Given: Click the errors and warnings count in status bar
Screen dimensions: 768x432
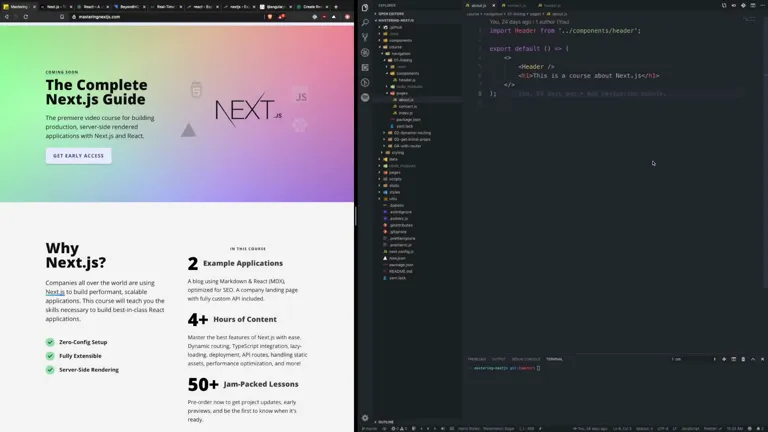Looking at the screenshot, I should (x=399, y=429).
